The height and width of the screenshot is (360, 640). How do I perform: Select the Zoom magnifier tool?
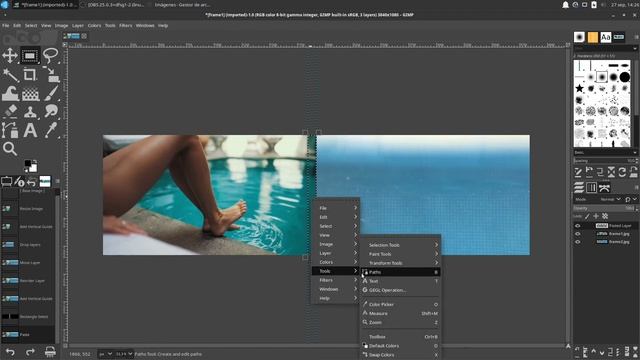10,149
